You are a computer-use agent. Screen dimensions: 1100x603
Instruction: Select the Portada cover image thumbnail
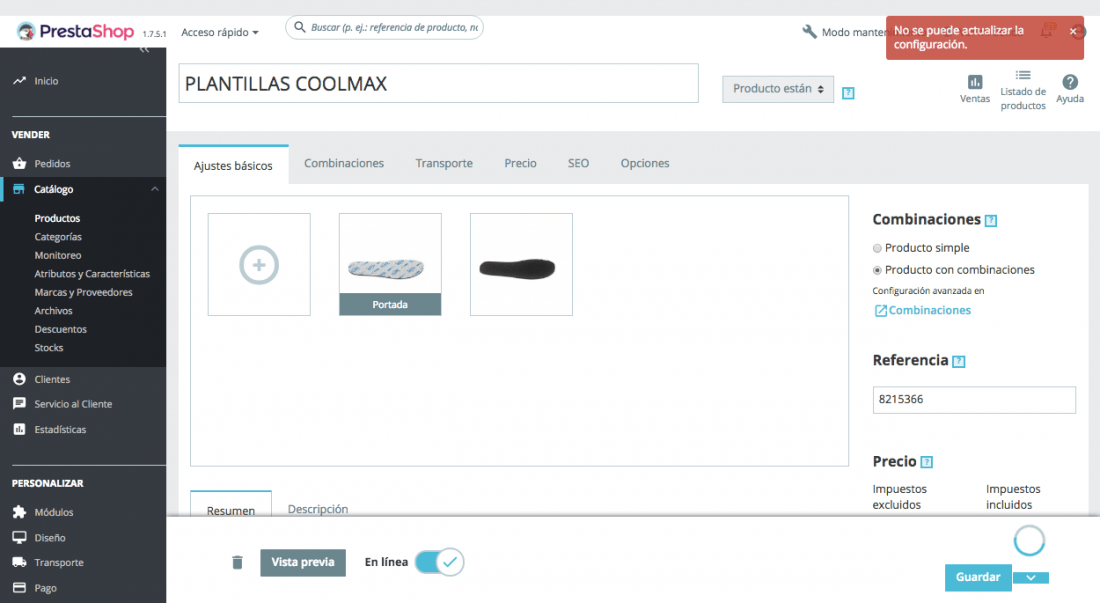(x=390, y=264)
